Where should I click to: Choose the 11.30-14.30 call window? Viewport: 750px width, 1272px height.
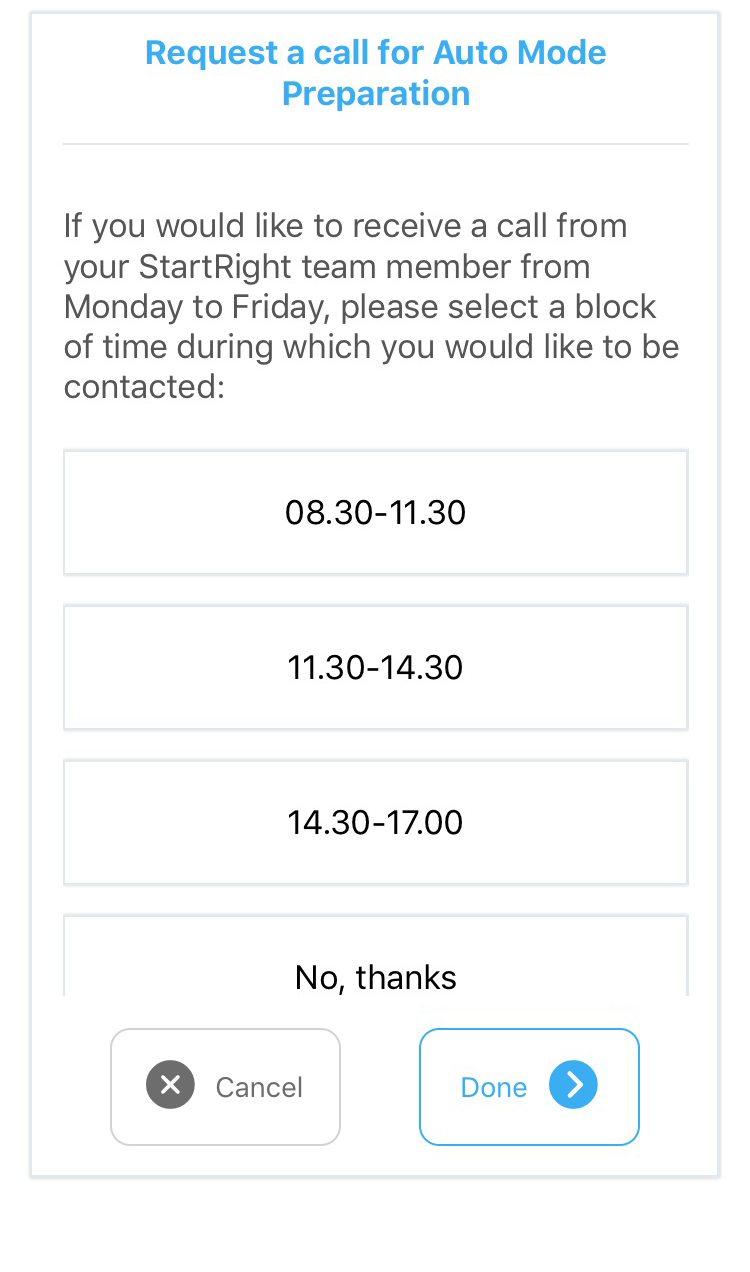375,667
